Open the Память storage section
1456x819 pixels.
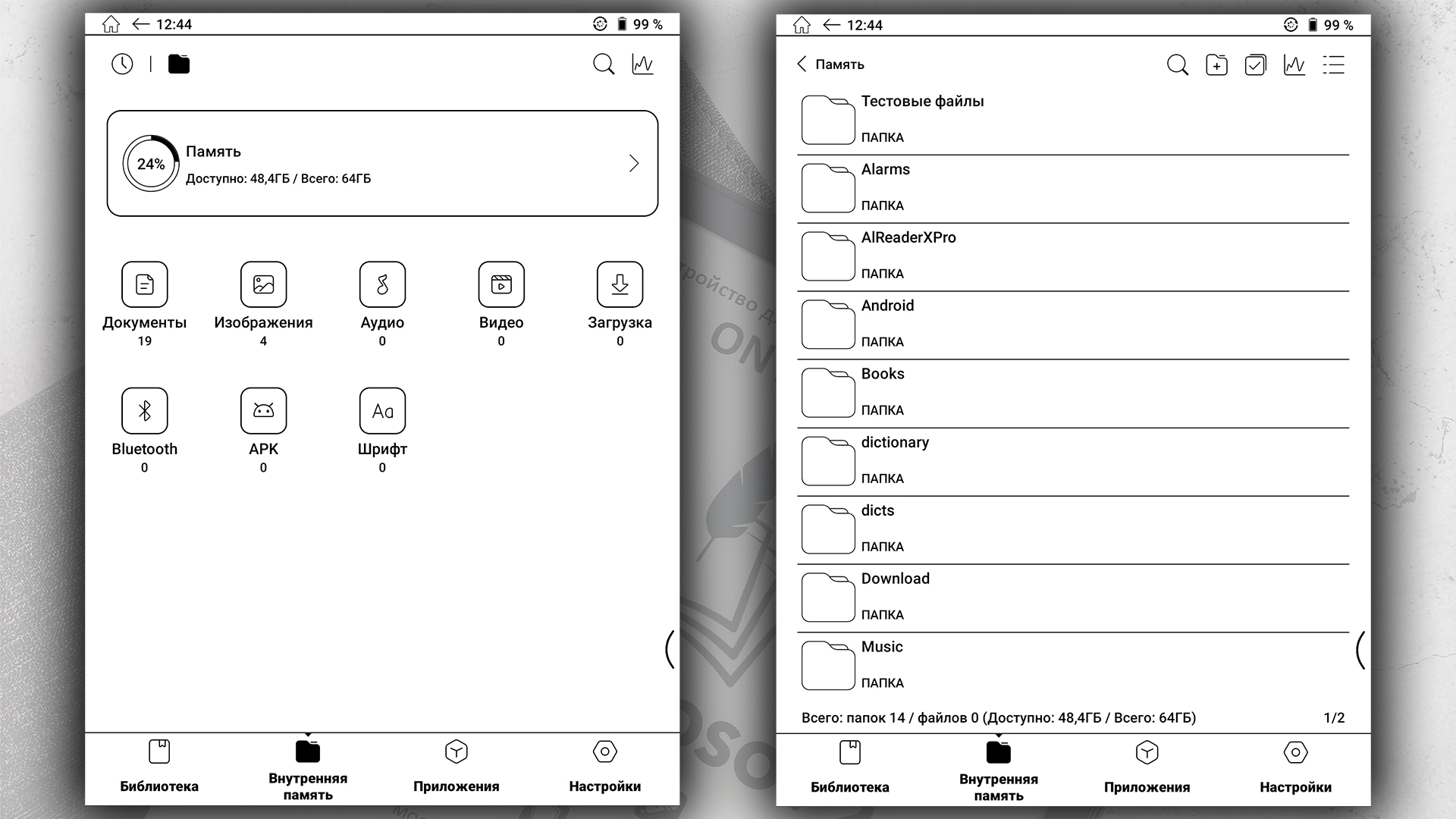(x=382, y=163)
